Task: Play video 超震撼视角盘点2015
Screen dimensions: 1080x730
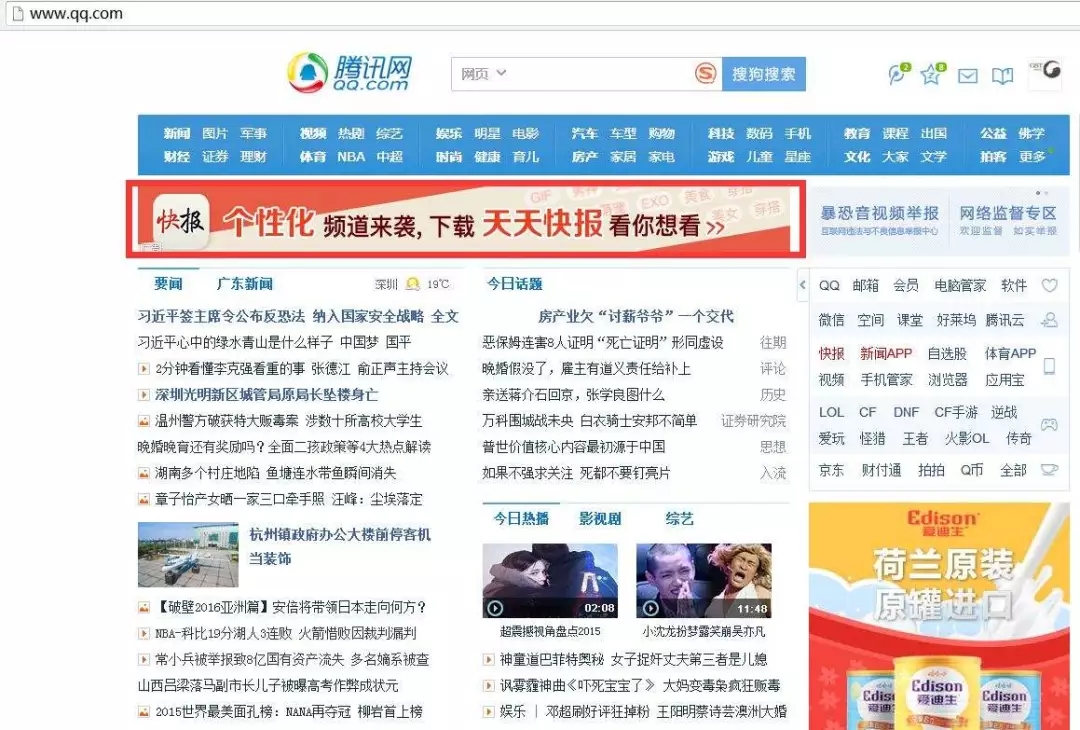Action: pos(550,581)
